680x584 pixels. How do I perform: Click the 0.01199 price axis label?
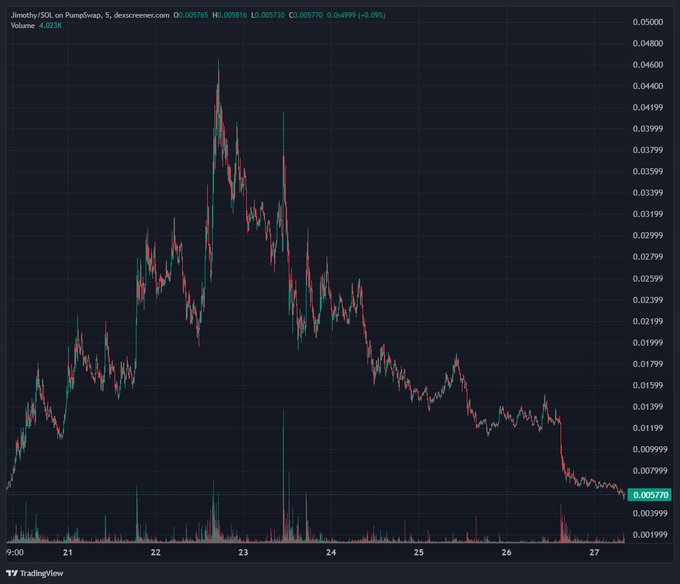coord(647,428)
